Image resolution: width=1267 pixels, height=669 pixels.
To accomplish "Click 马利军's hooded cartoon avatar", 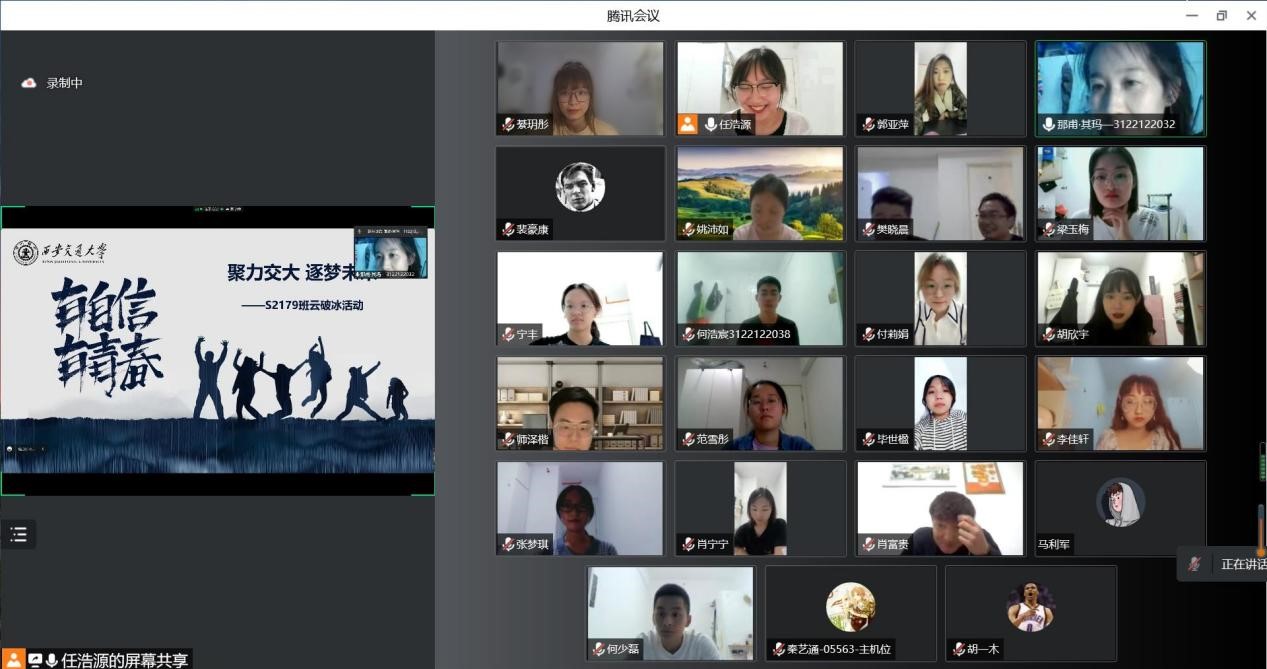I will 1120,503.
